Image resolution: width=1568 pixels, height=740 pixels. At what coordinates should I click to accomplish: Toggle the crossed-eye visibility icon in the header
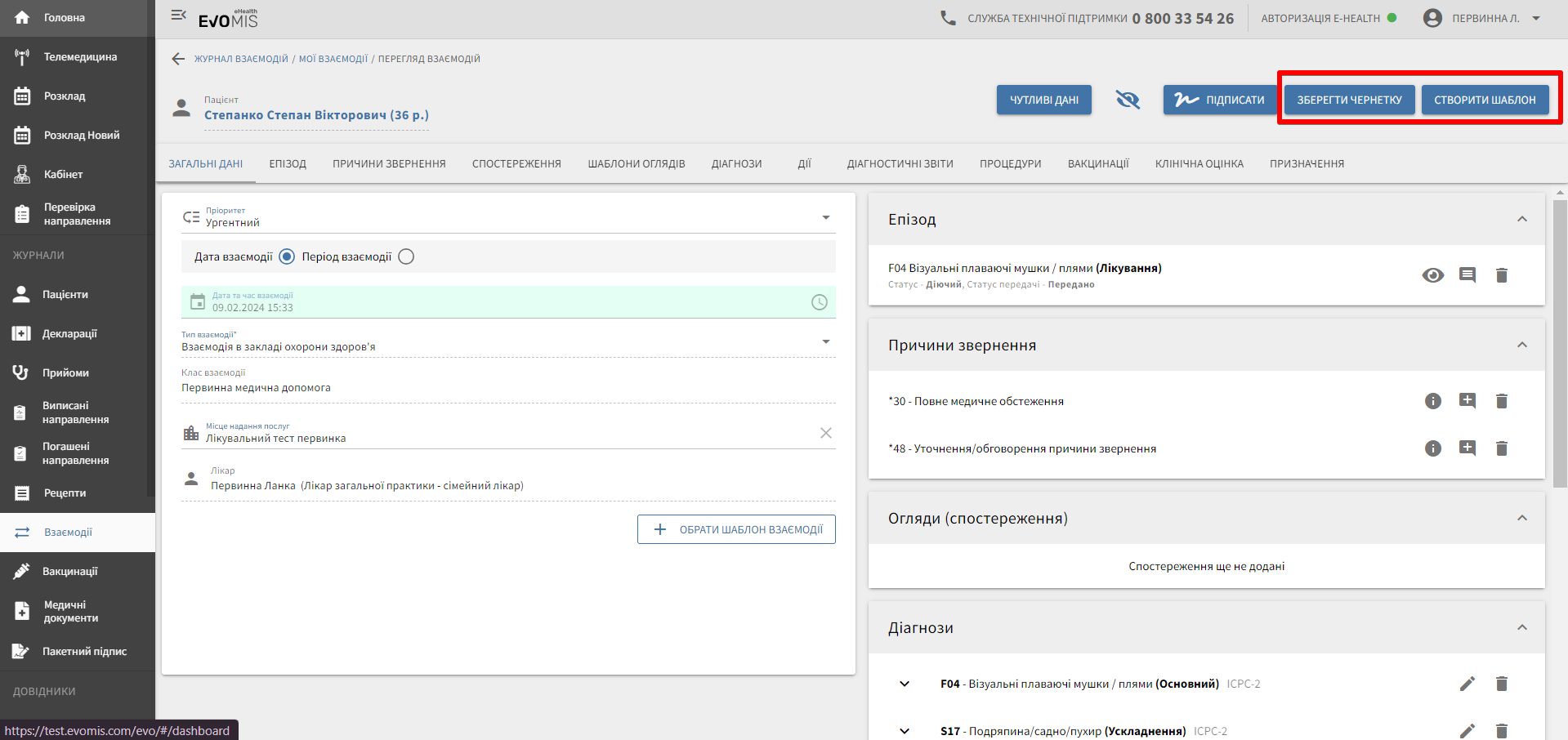(1128, 100)
